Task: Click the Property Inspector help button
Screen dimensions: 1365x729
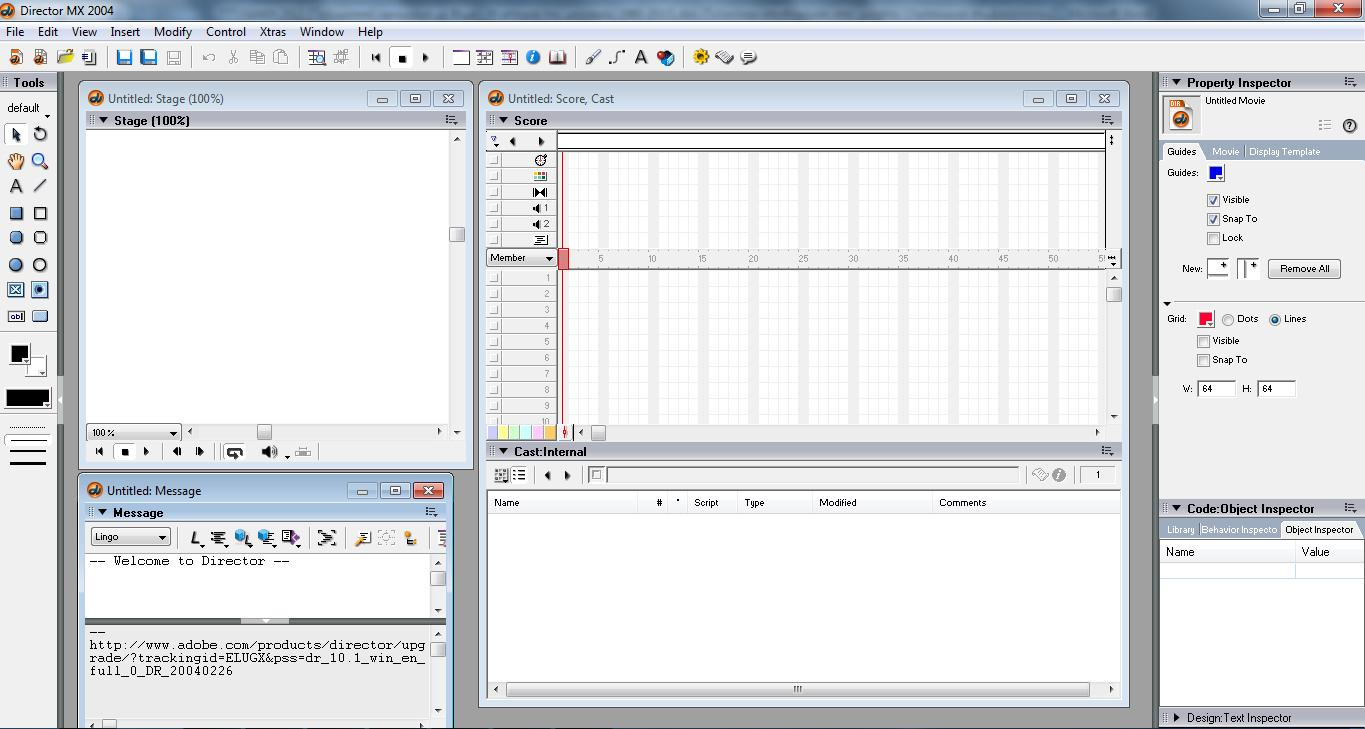Action: tap(1349, 126)
